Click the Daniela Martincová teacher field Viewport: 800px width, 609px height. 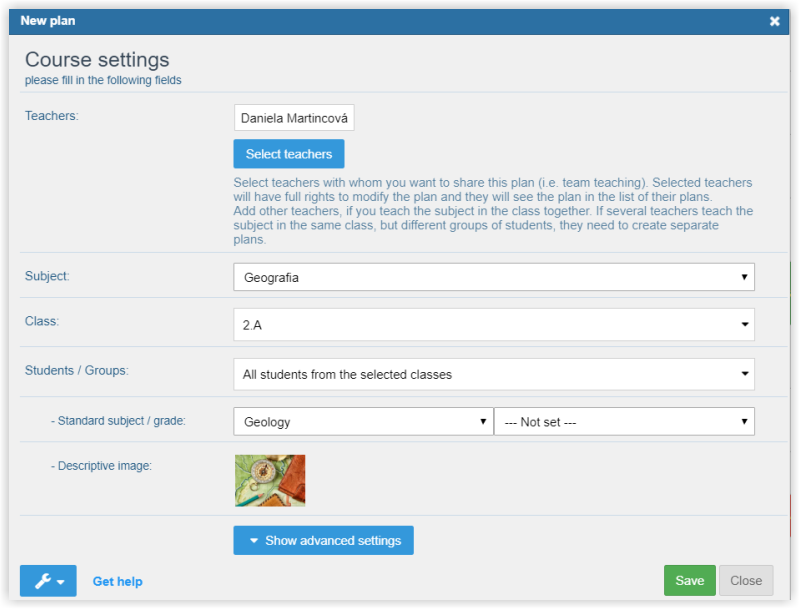pyautogui.click(x=294, y=118)
